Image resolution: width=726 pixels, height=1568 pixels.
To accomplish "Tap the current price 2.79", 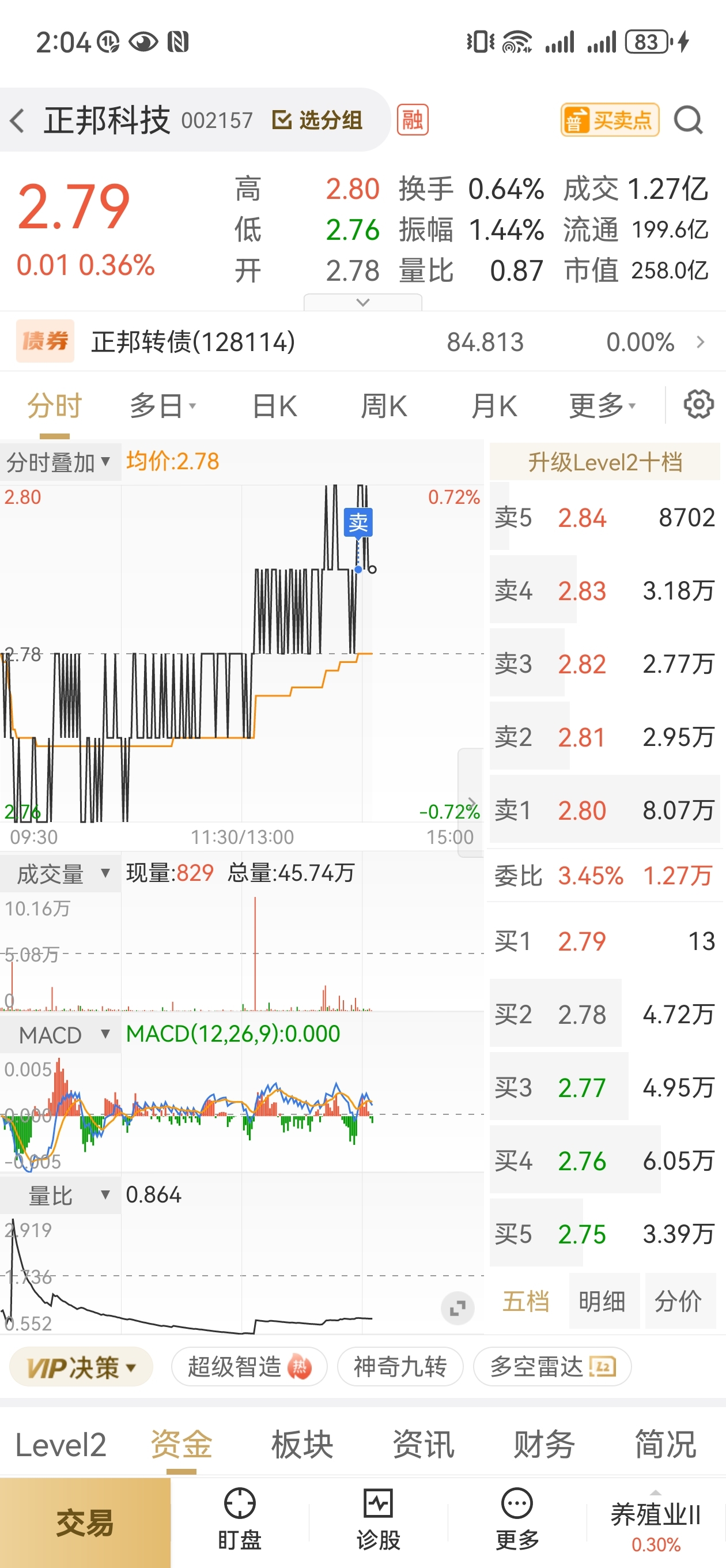I will pyautogui.click(x=74, y=207).
